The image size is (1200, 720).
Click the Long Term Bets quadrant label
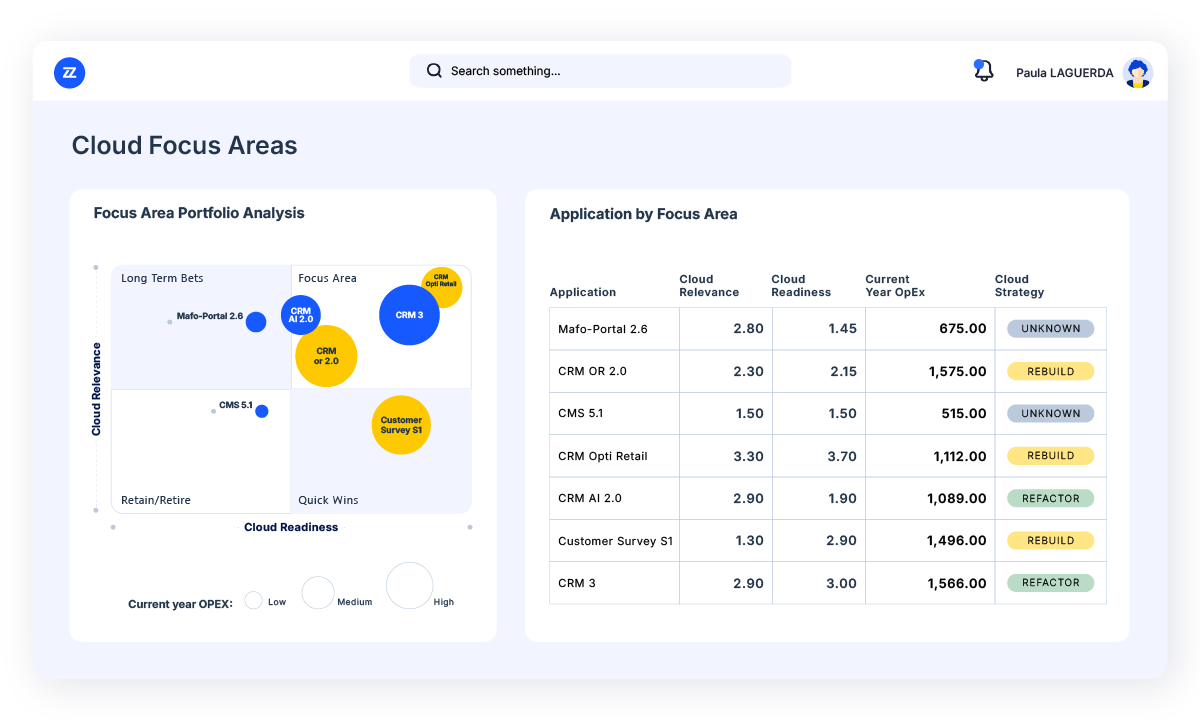(162, 278)
